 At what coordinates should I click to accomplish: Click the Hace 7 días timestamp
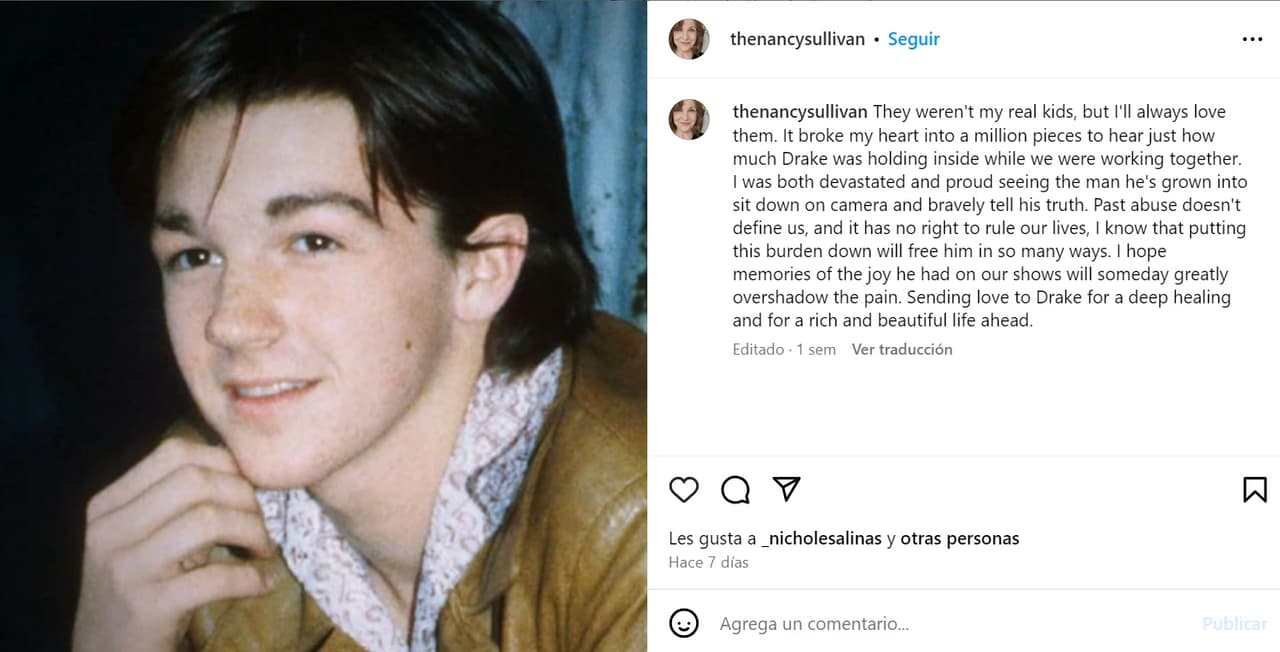(708, 562)
